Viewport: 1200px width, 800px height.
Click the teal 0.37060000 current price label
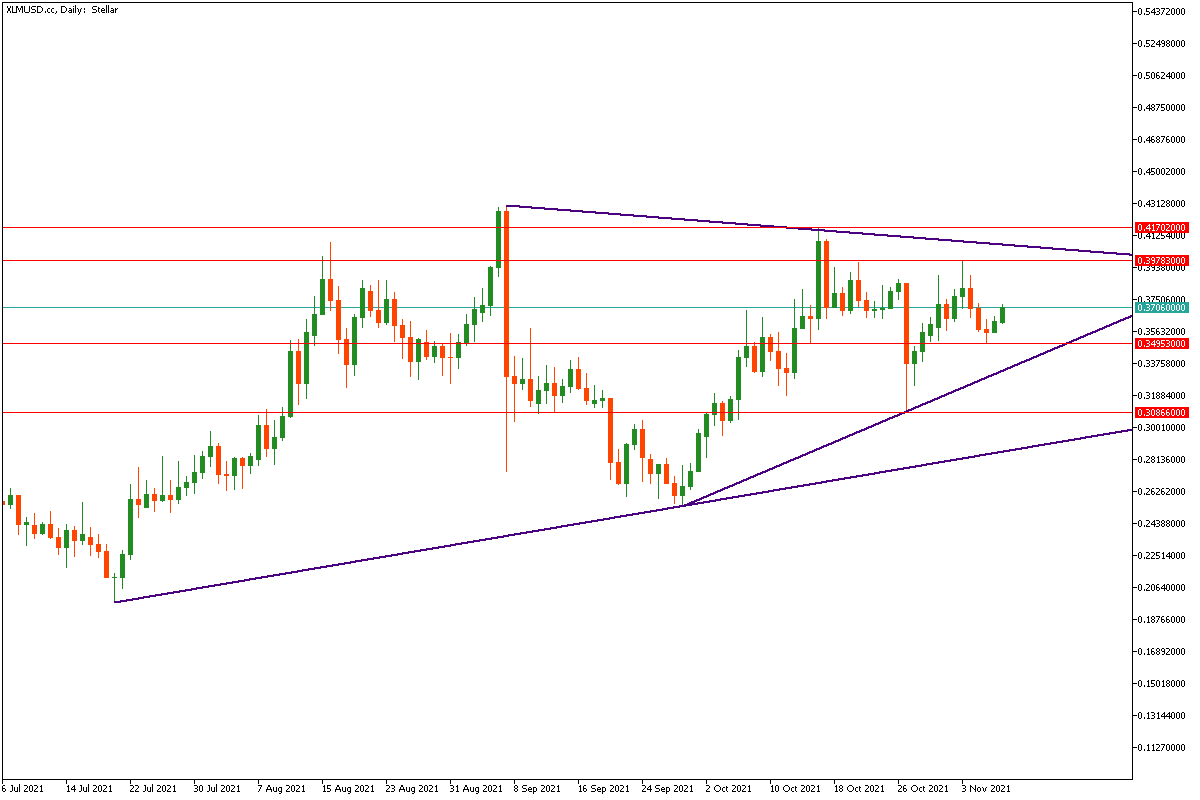1161,308
